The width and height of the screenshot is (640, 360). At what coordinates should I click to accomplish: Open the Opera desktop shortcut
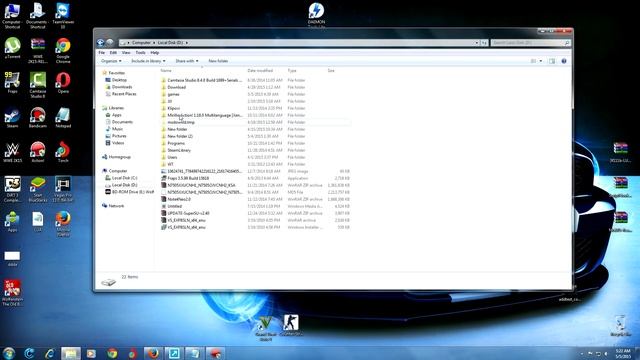tap(63, 82)
